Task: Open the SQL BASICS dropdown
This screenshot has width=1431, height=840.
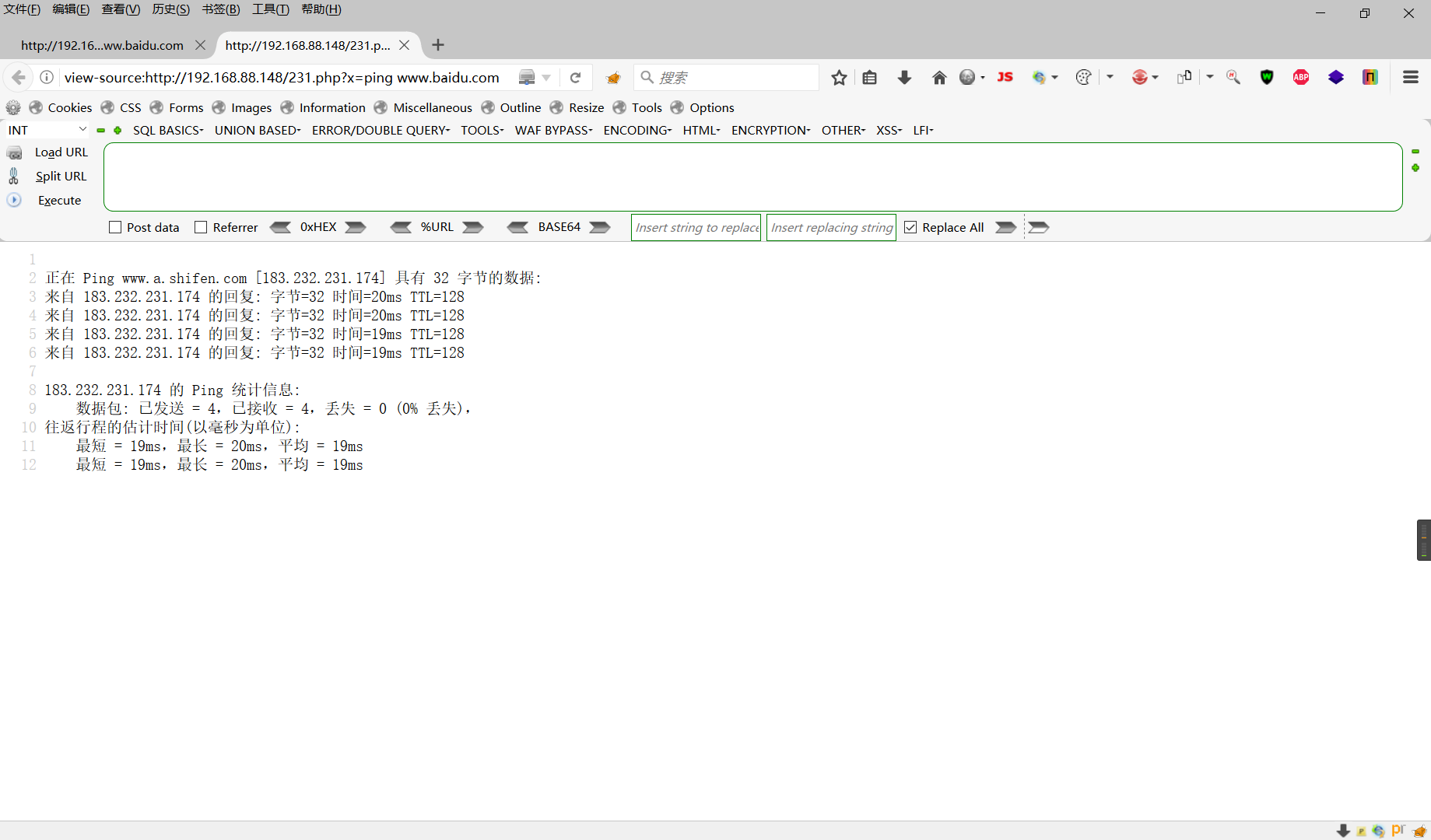Action: 167,130
